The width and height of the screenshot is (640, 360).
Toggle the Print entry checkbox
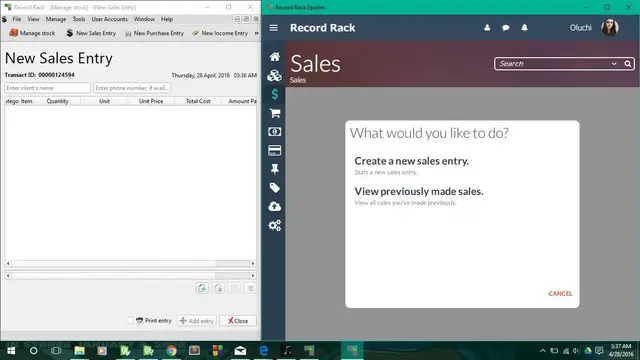[x=130, y=320]
